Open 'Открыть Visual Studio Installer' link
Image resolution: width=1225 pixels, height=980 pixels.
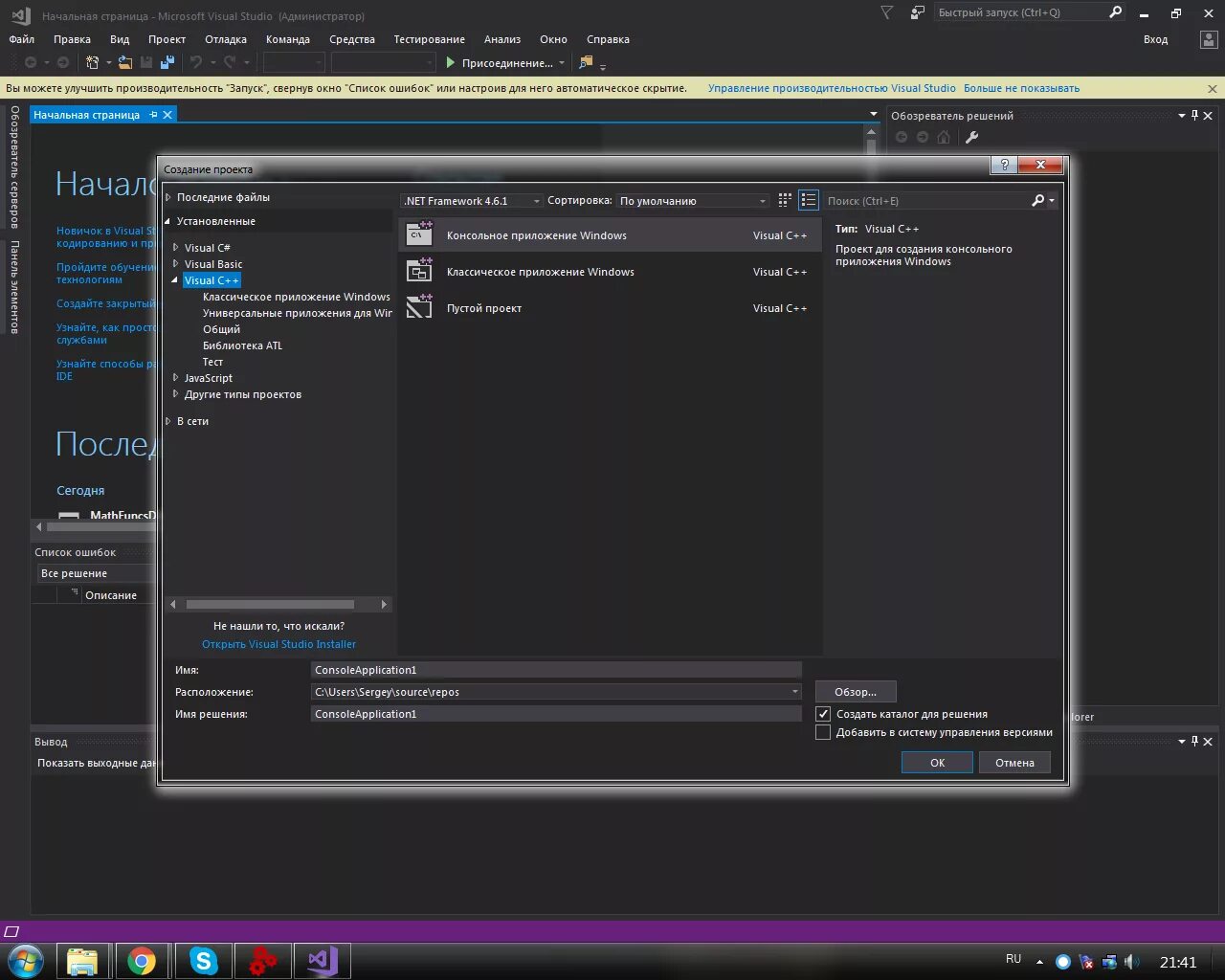278,644
